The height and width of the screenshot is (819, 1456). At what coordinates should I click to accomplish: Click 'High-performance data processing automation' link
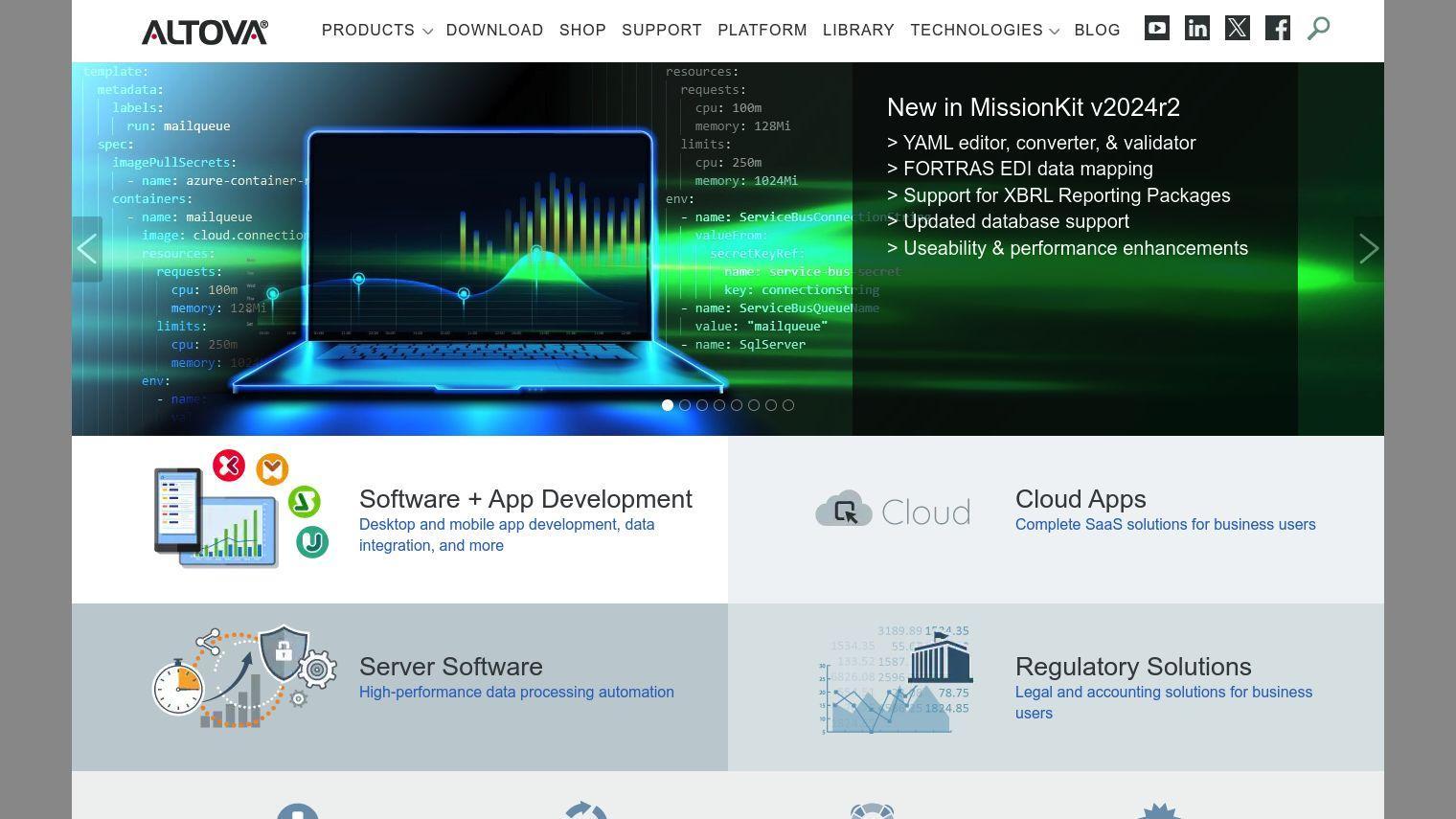point(516,693)
